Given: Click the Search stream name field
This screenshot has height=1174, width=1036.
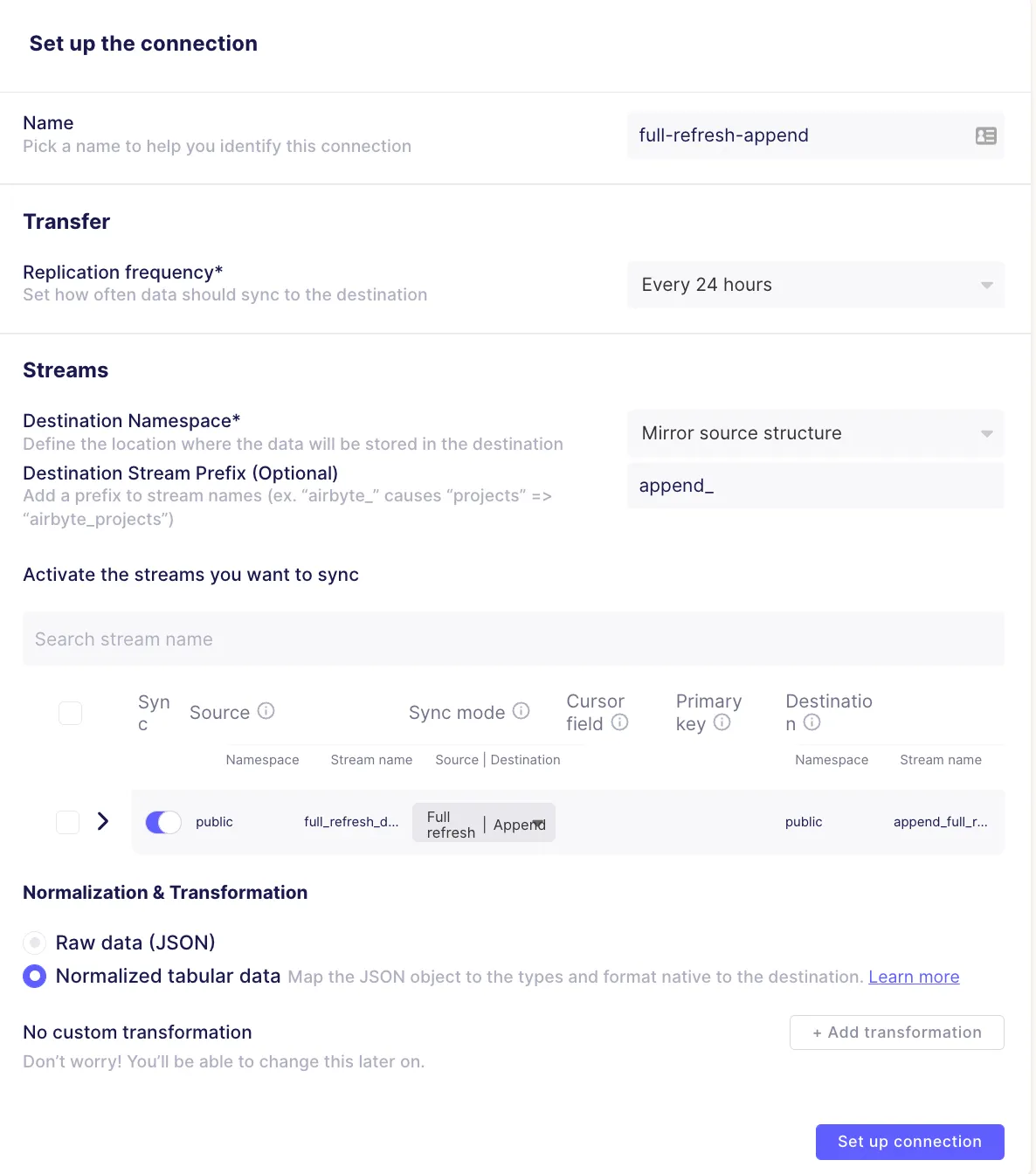Looking at the screenshot, I should coord(514,639).
